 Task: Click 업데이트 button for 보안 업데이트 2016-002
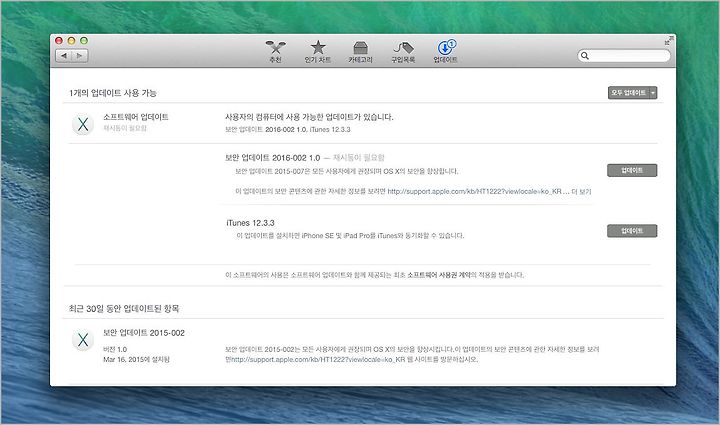632,170
